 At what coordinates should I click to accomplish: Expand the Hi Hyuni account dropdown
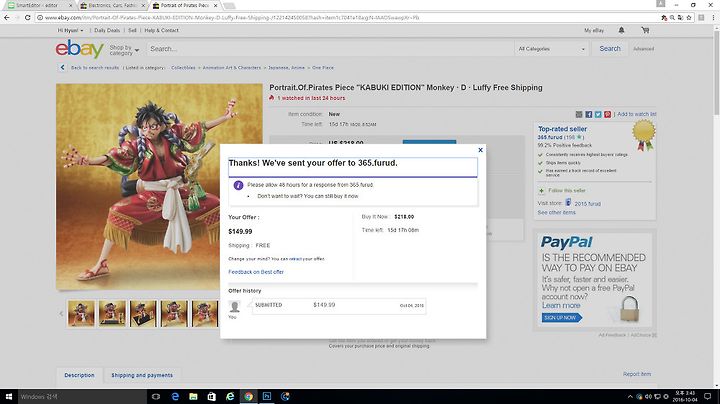70,30
